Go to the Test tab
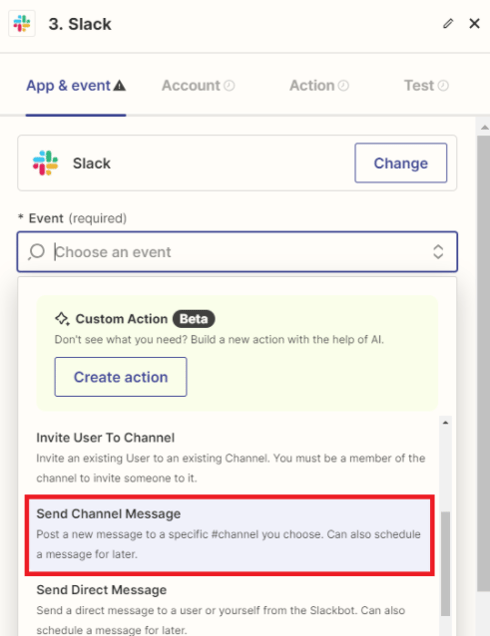The width and height of the screenshot is (490, 636). [x=426, y=86]
